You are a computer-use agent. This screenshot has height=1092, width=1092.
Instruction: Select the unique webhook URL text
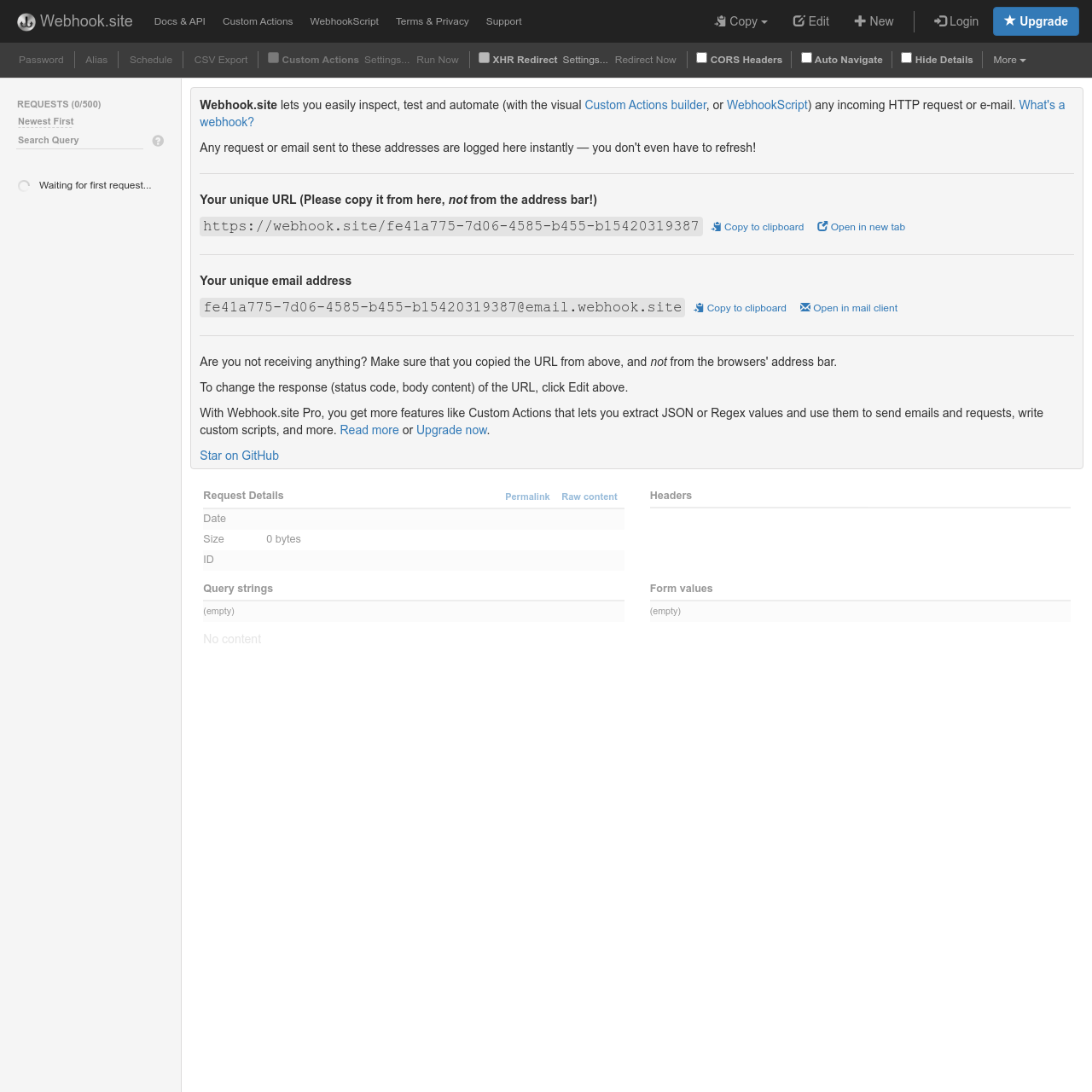[x=451, y=226]
